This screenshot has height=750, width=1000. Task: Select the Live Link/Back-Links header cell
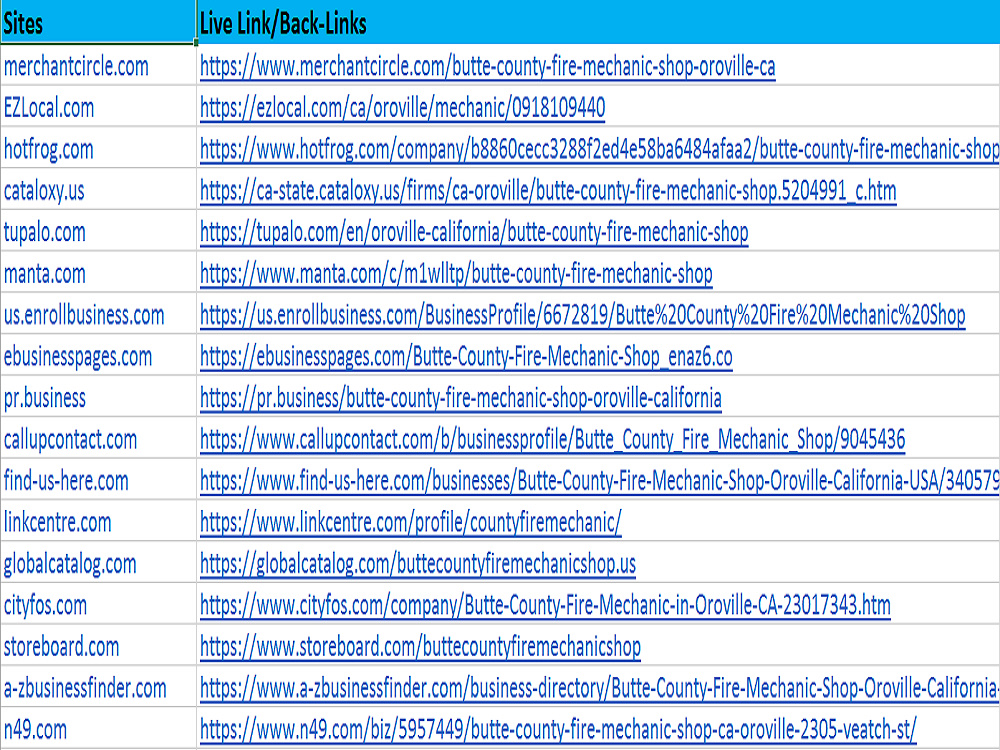click(x=598, y=22)
